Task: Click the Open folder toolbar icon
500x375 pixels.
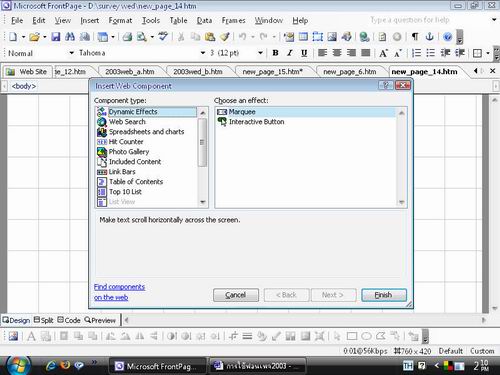Action: (x=34, y=37)
